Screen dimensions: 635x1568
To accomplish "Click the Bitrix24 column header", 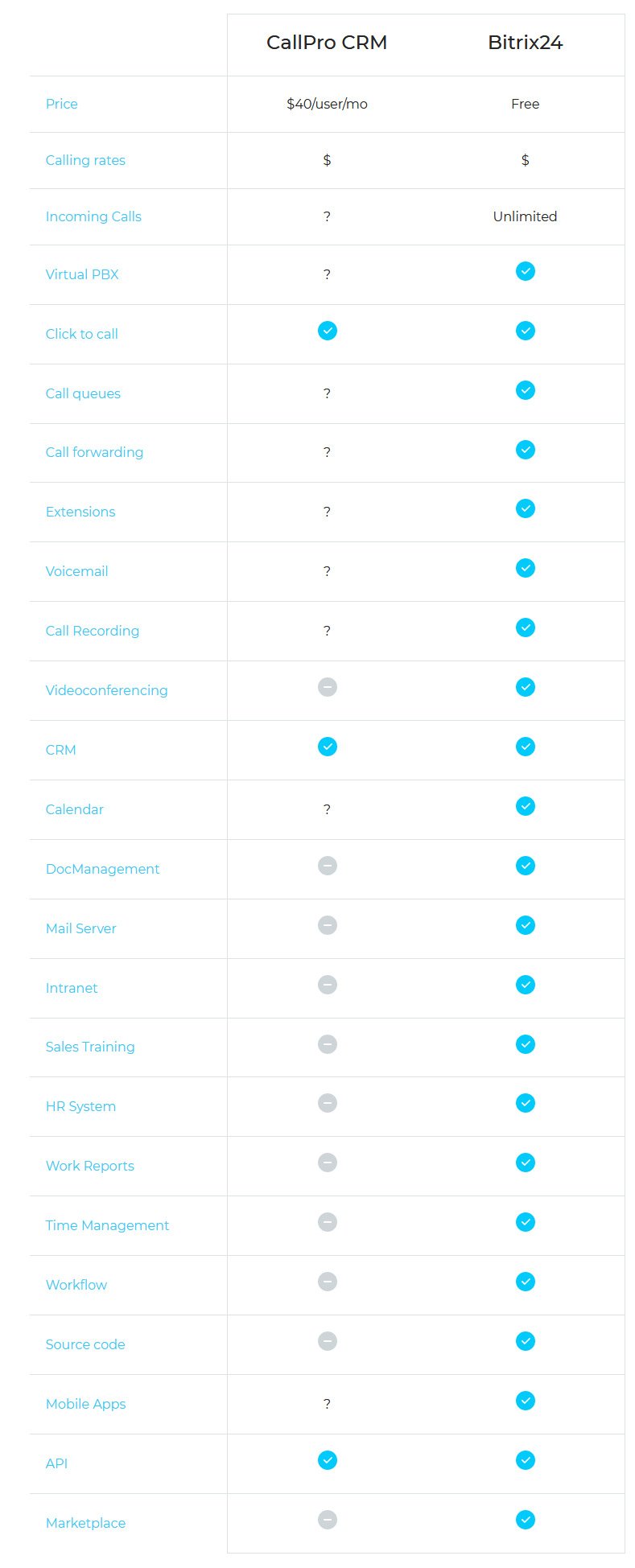I will (x=525, y=43).
